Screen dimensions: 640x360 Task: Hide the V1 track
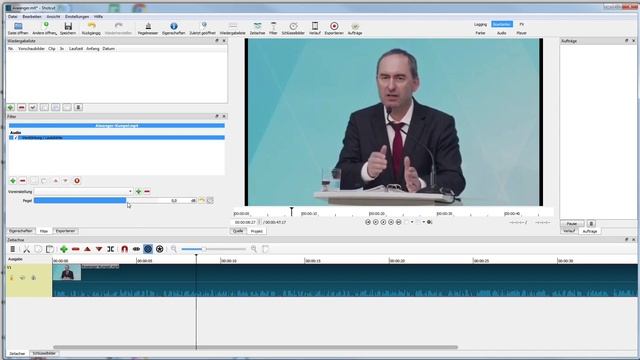tap(22, 278)
